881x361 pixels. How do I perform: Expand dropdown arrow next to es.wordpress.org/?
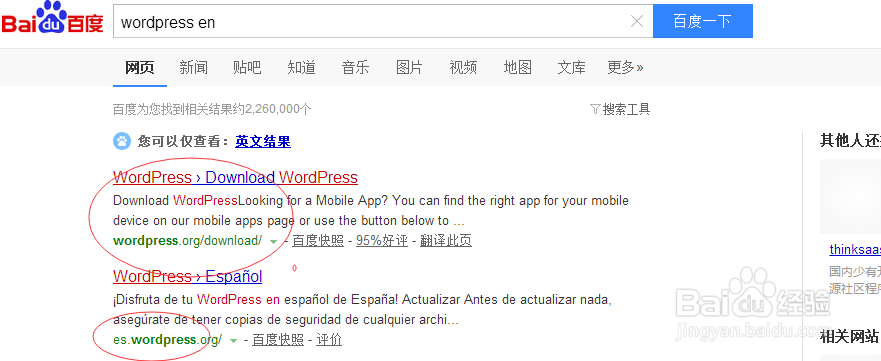tap(234, 340)
